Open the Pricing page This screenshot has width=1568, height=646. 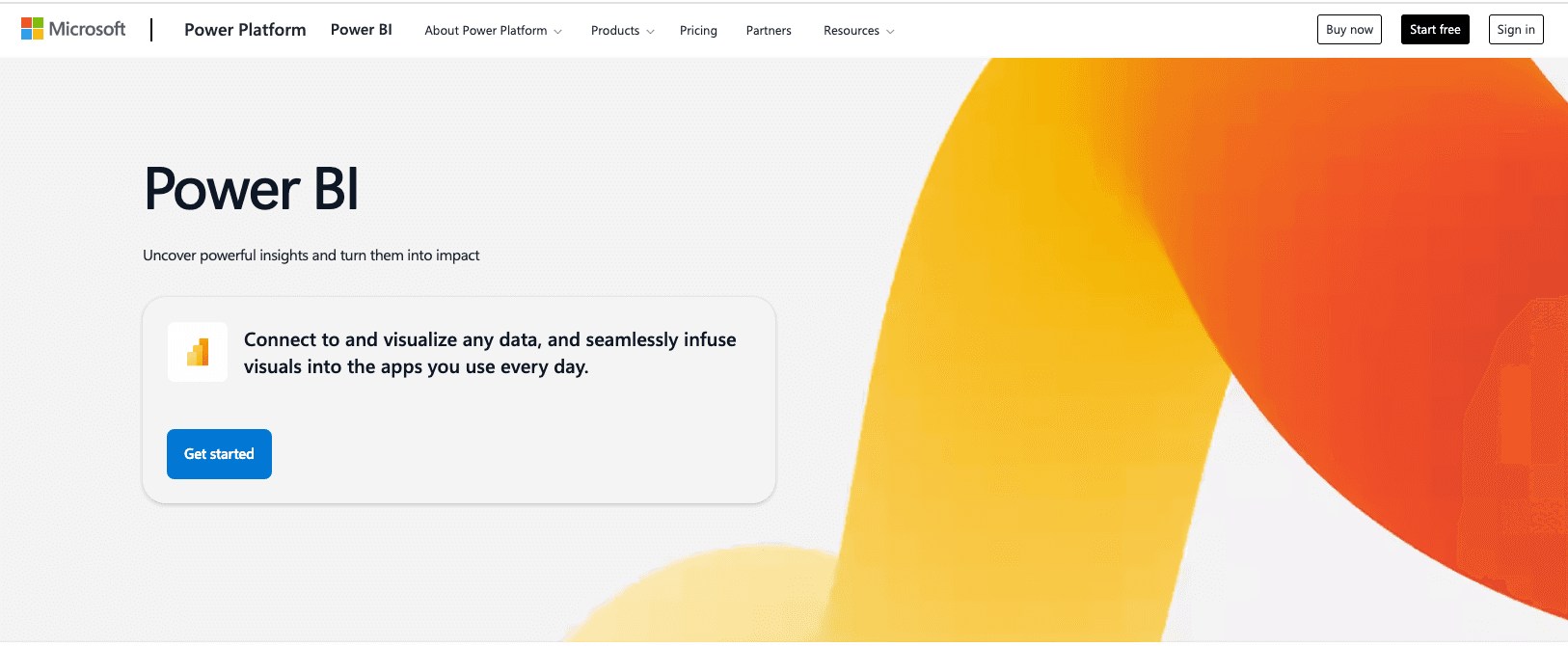click(x=698, y=31)
